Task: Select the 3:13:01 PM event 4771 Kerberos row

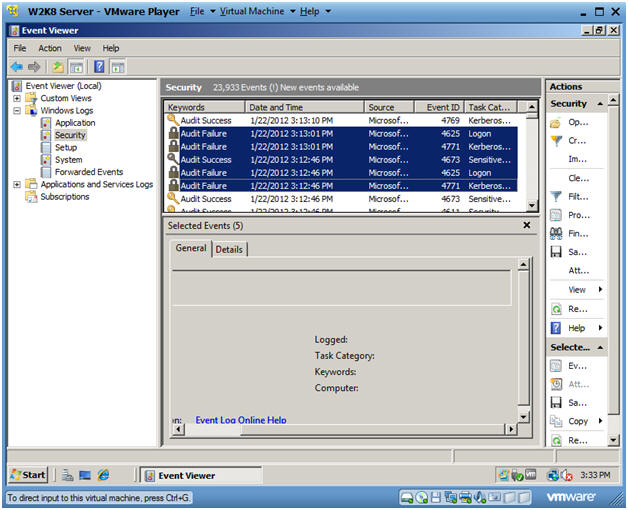Action: point(341,147)
